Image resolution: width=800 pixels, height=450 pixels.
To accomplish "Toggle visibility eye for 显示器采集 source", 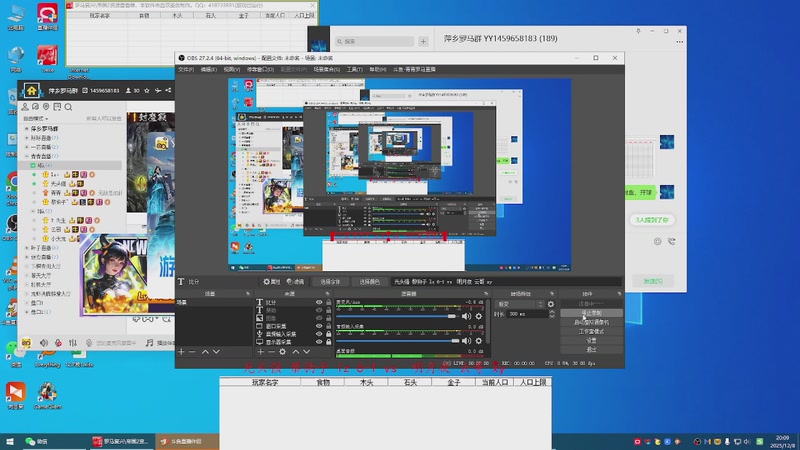I will coord(319,342).
